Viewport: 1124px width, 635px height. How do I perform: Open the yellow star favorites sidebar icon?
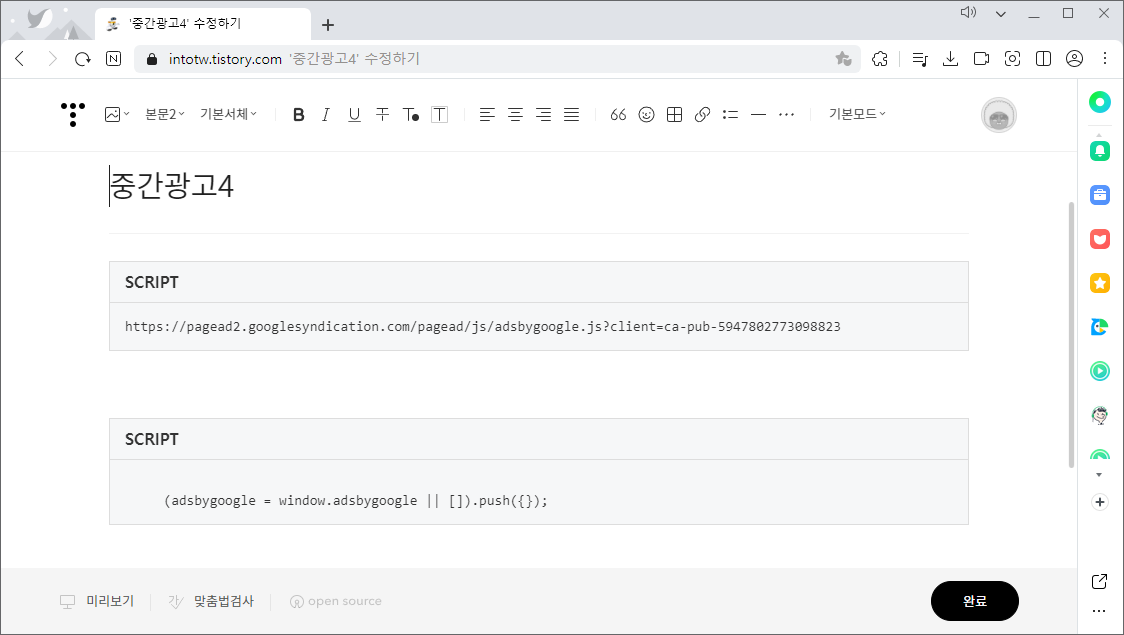click(1100, 283)
